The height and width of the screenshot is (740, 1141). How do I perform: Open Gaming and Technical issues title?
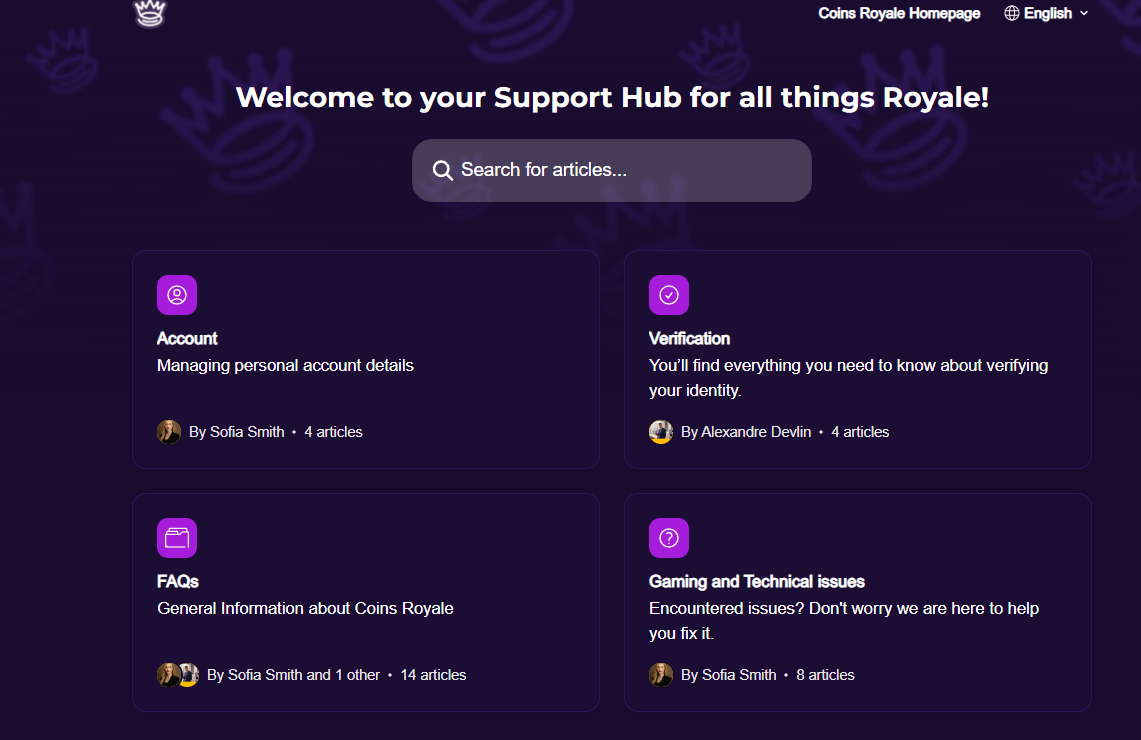click(756, 581)
